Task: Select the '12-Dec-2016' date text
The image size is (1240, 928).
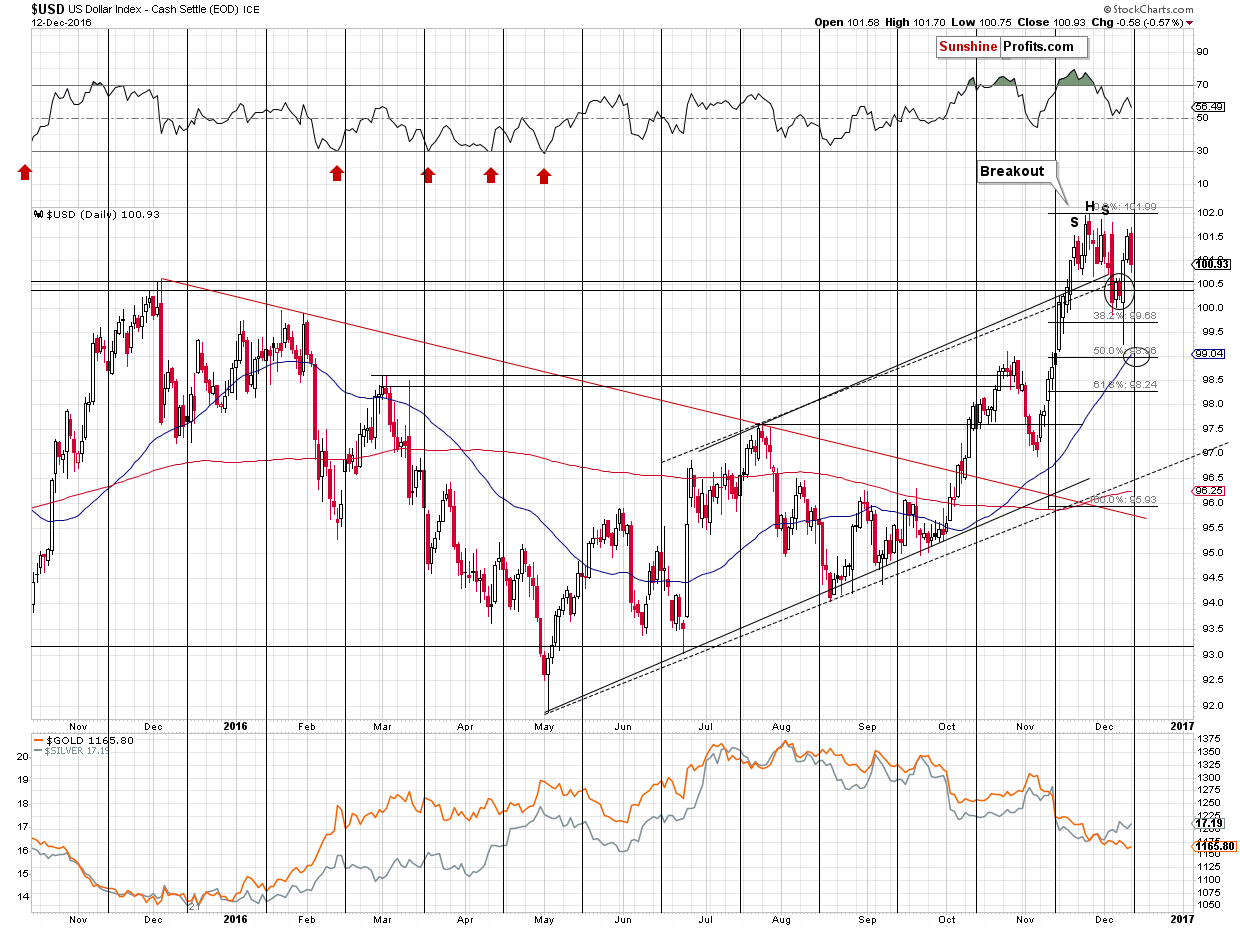Action: point(62,22)
